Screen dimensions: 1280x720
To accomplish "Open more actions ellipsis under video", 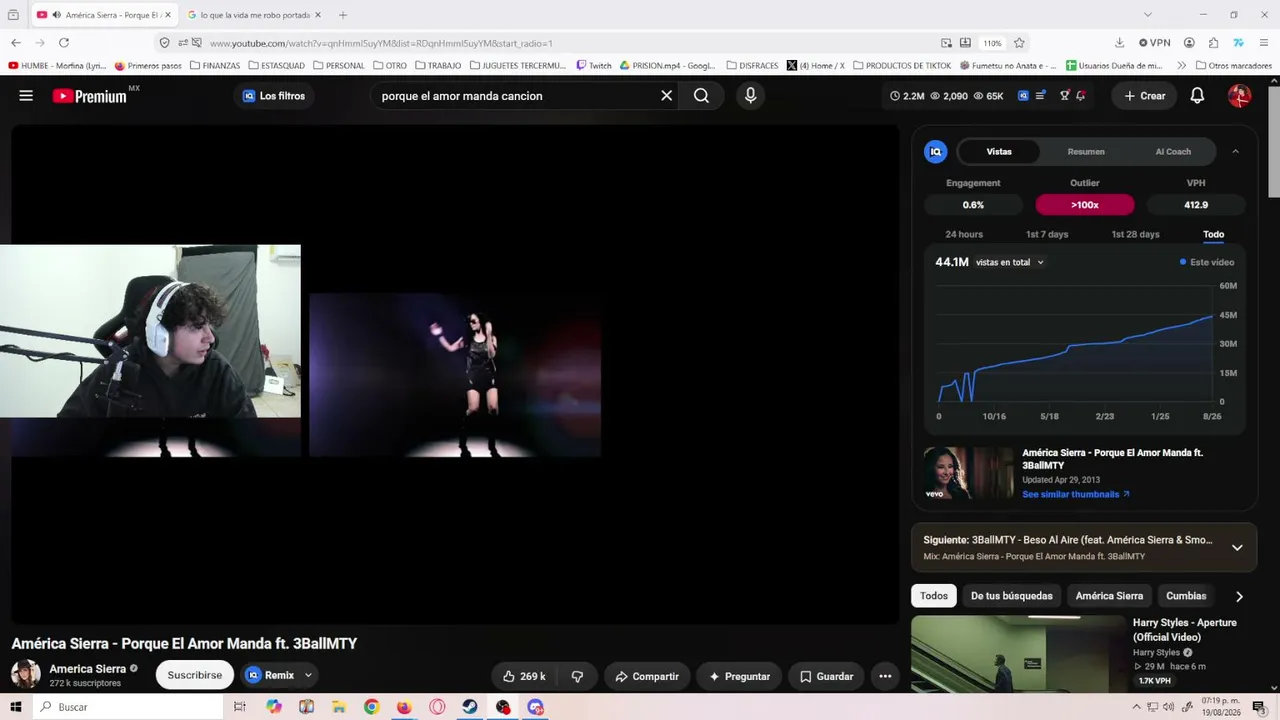I will pos(885,676).
